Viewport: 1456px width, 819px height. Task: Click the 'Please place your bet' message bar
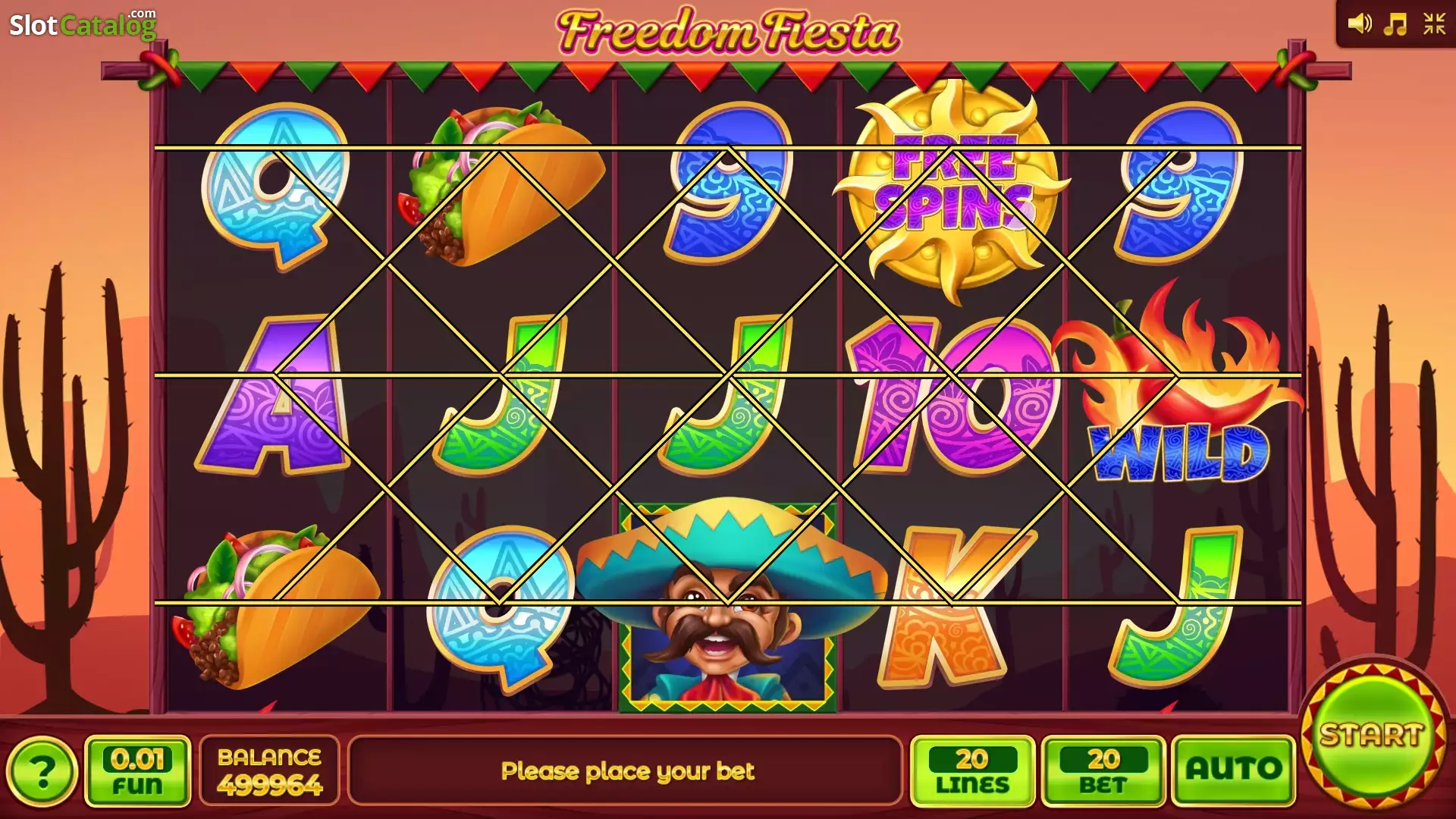626,770
